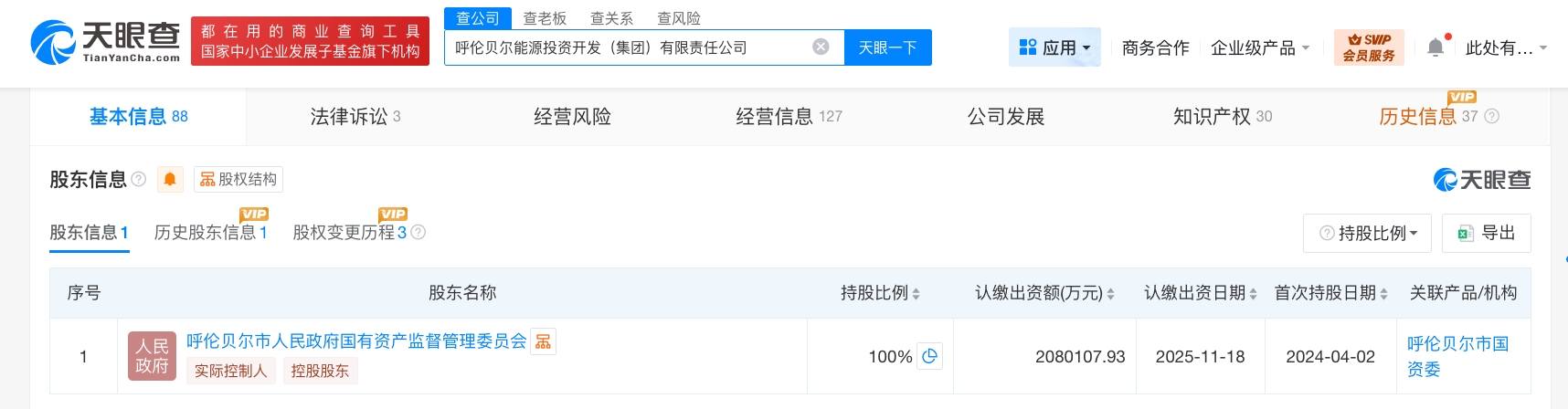The image size is (1568, 409).
Task: Click the Tianyancha logo in header
Action: pyautogui.click(x=105, y=42)
